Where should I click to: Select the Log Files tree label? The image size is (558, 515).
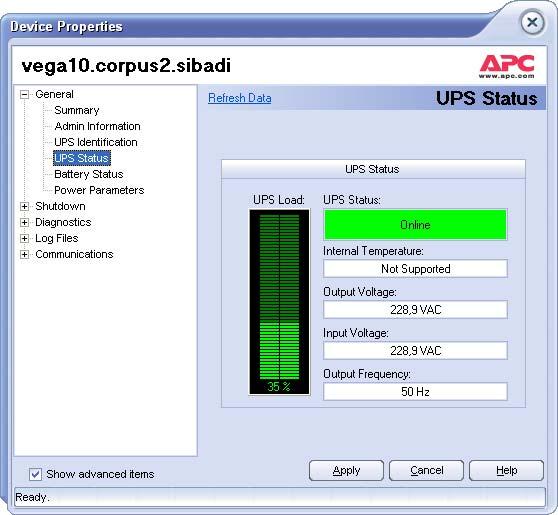pos(57,238)
